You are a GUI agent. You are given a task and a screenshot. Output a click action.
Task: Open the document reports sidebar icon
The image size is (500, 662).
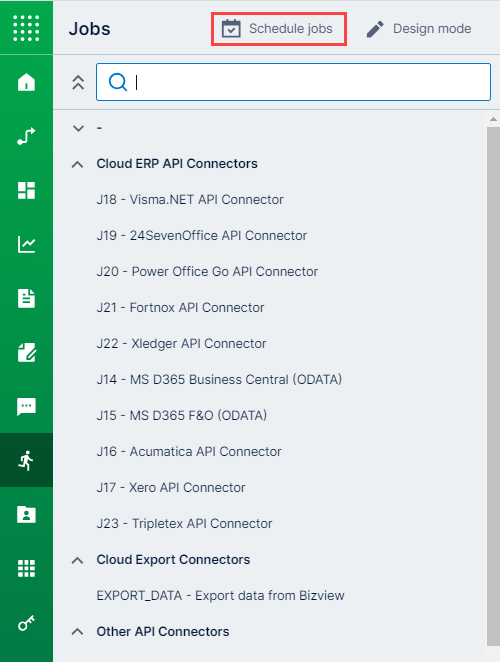click(26, 298)
